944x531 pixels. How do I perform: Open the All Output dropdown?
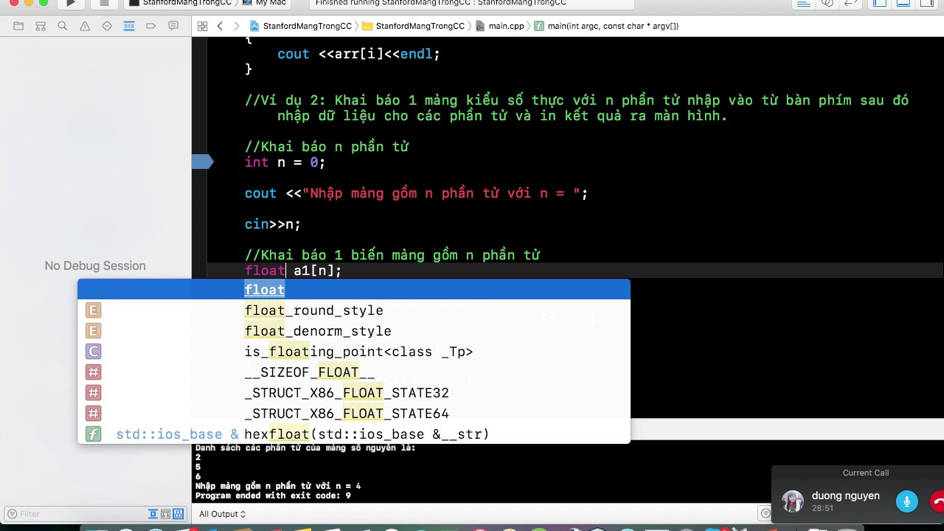coord(222,514)
